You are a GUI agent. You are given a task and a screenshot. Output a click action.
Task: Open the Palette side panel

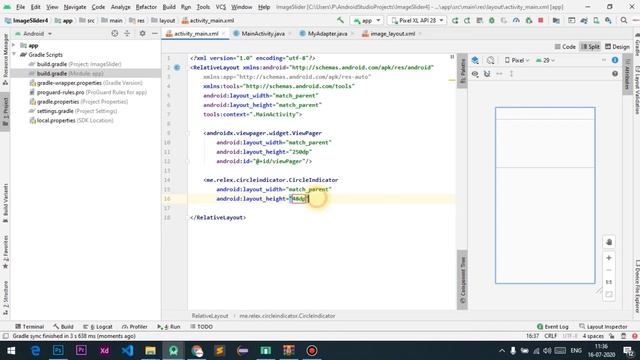point(462,71)
